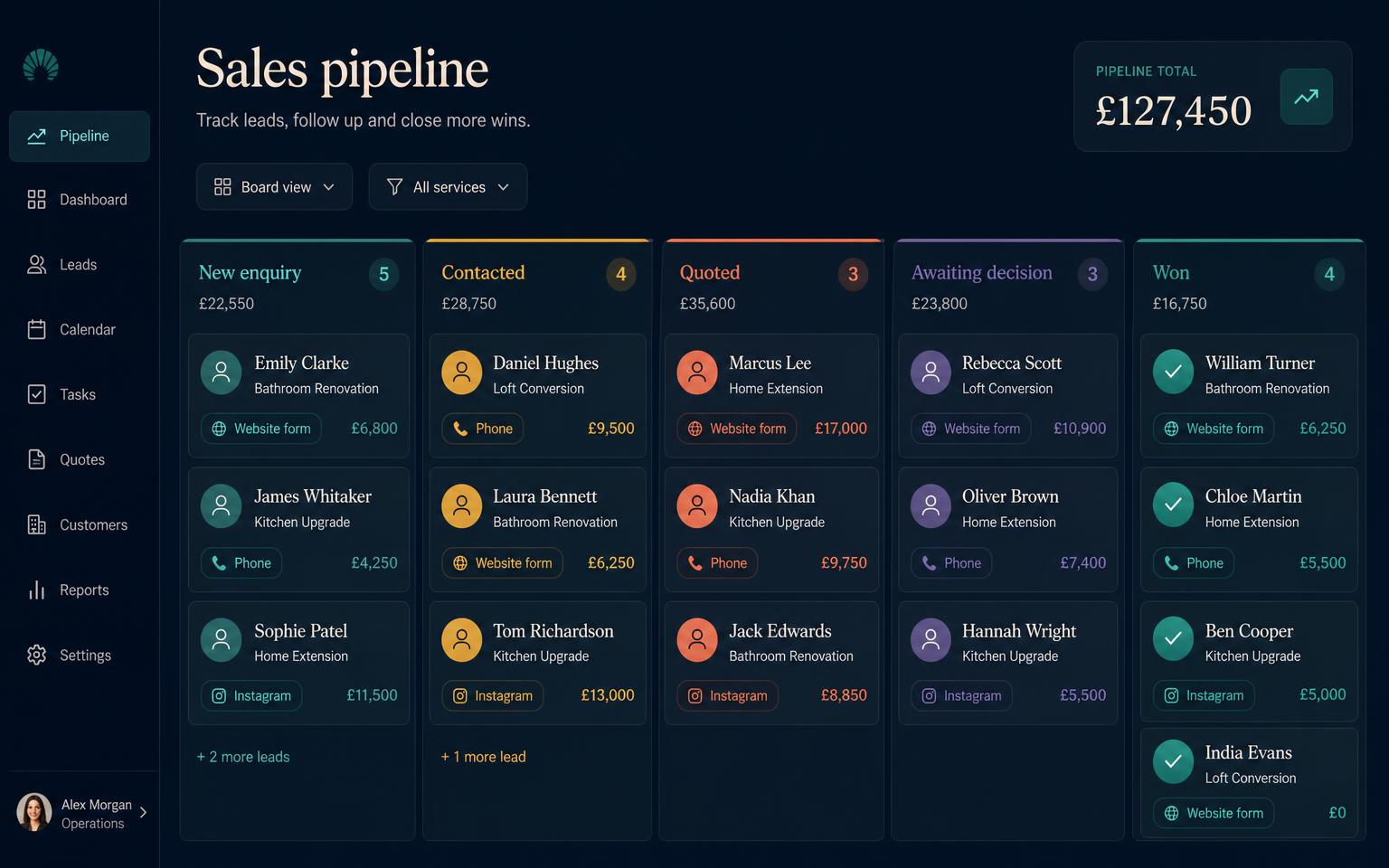Click Emily Clarke's avatar icon
The width and height of the screenshot is (1389, 868).
(x=221, y=372)
